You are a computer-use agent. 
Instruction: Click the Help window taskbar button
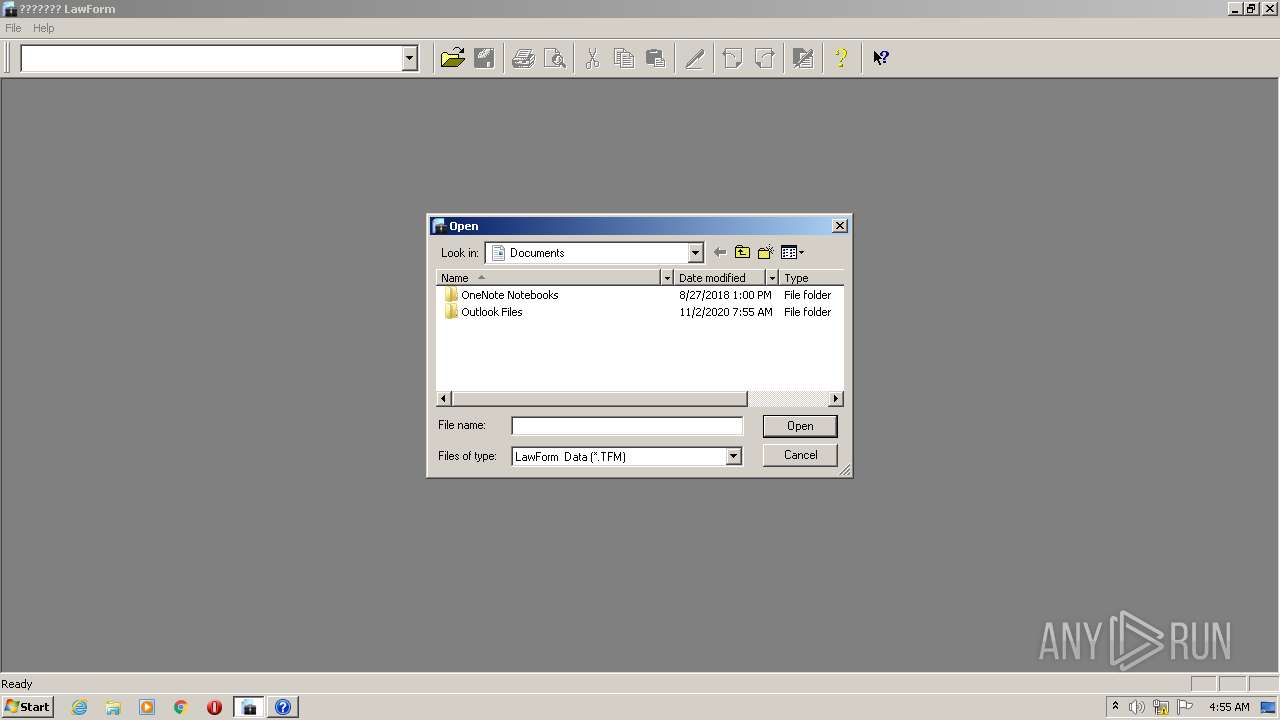point(283,707)
